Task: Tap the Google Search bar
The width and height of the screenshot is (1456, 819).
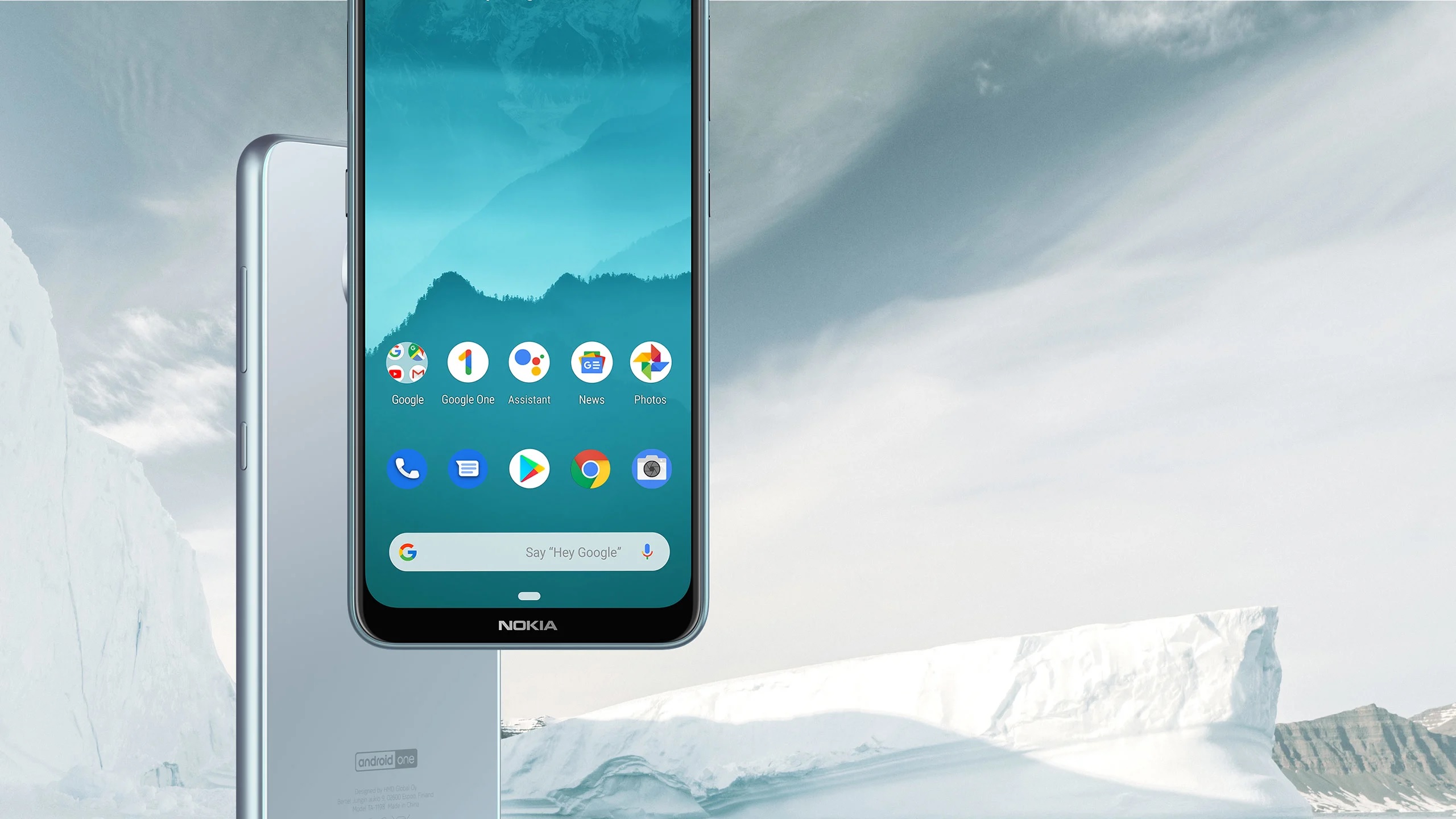Action: coord(528,552)
